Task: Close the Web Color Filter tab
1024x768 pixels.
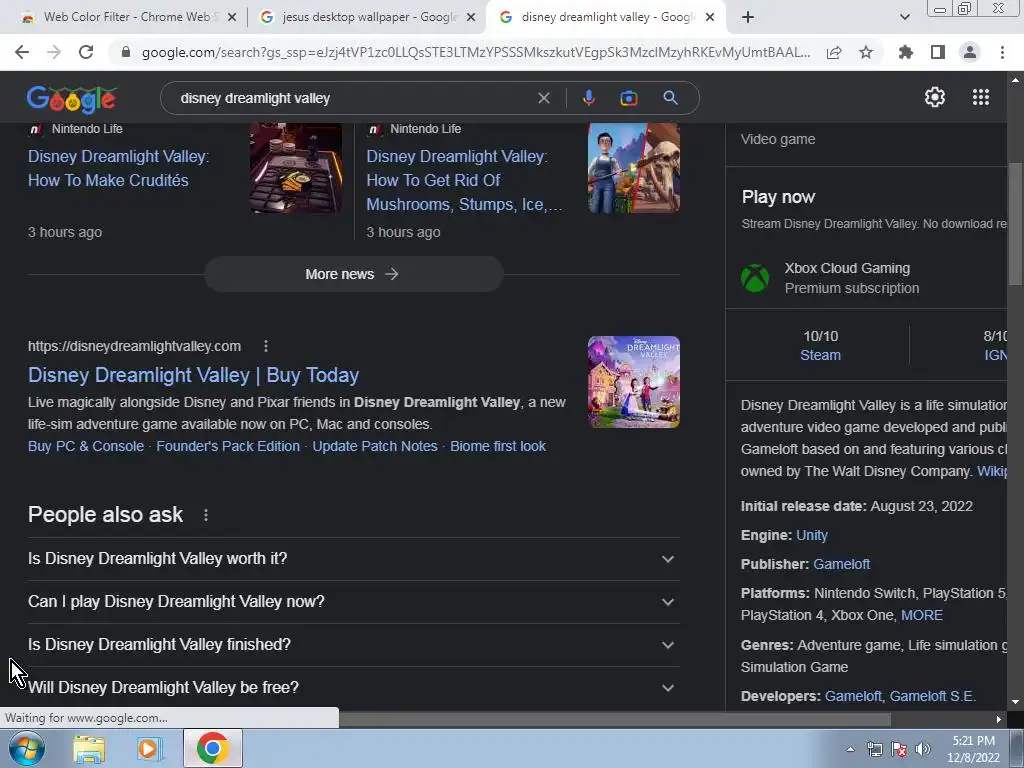Action: pyautogui.click(x=232, y=17)
